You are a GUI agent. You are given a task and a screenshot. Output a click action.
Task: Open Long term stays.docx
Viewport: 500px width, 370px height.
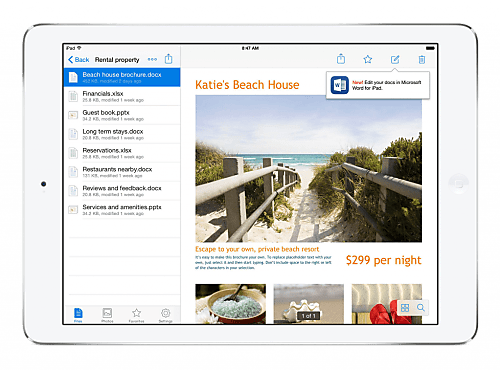(122, 134)
